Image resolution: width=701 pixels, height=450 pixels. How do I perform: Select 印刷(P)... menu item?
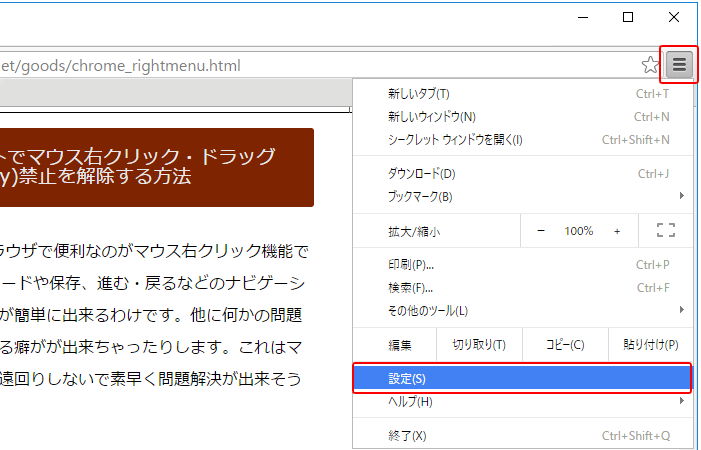pos(523,265)
